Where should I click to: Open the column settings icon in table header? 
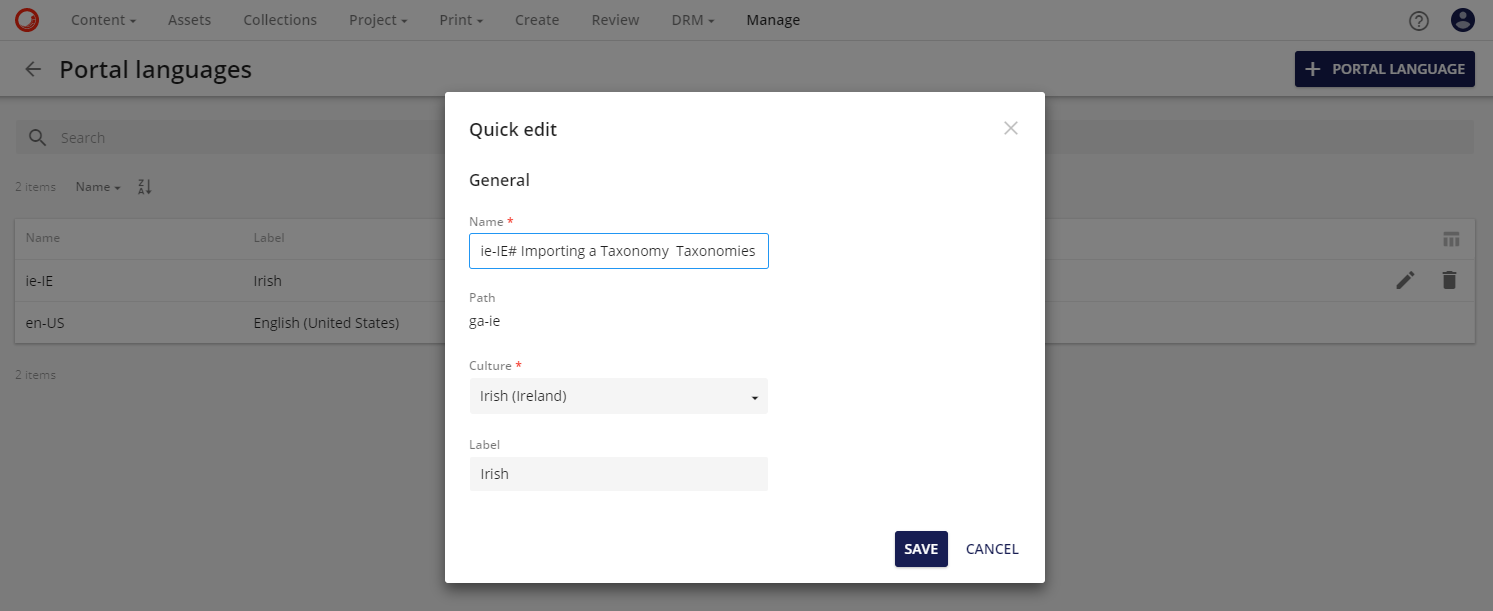tap(1451, 238)
